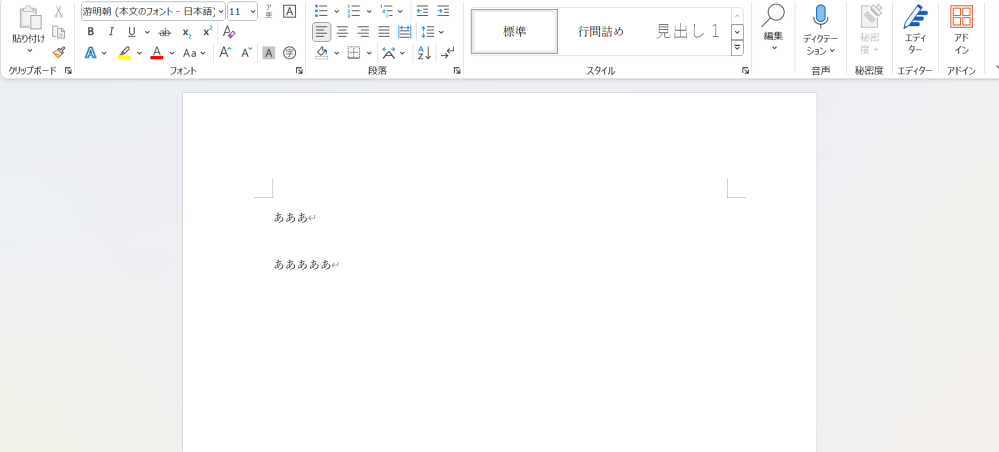
Task: Open the 編集 editing menu
Action: [x=773, y=28]
